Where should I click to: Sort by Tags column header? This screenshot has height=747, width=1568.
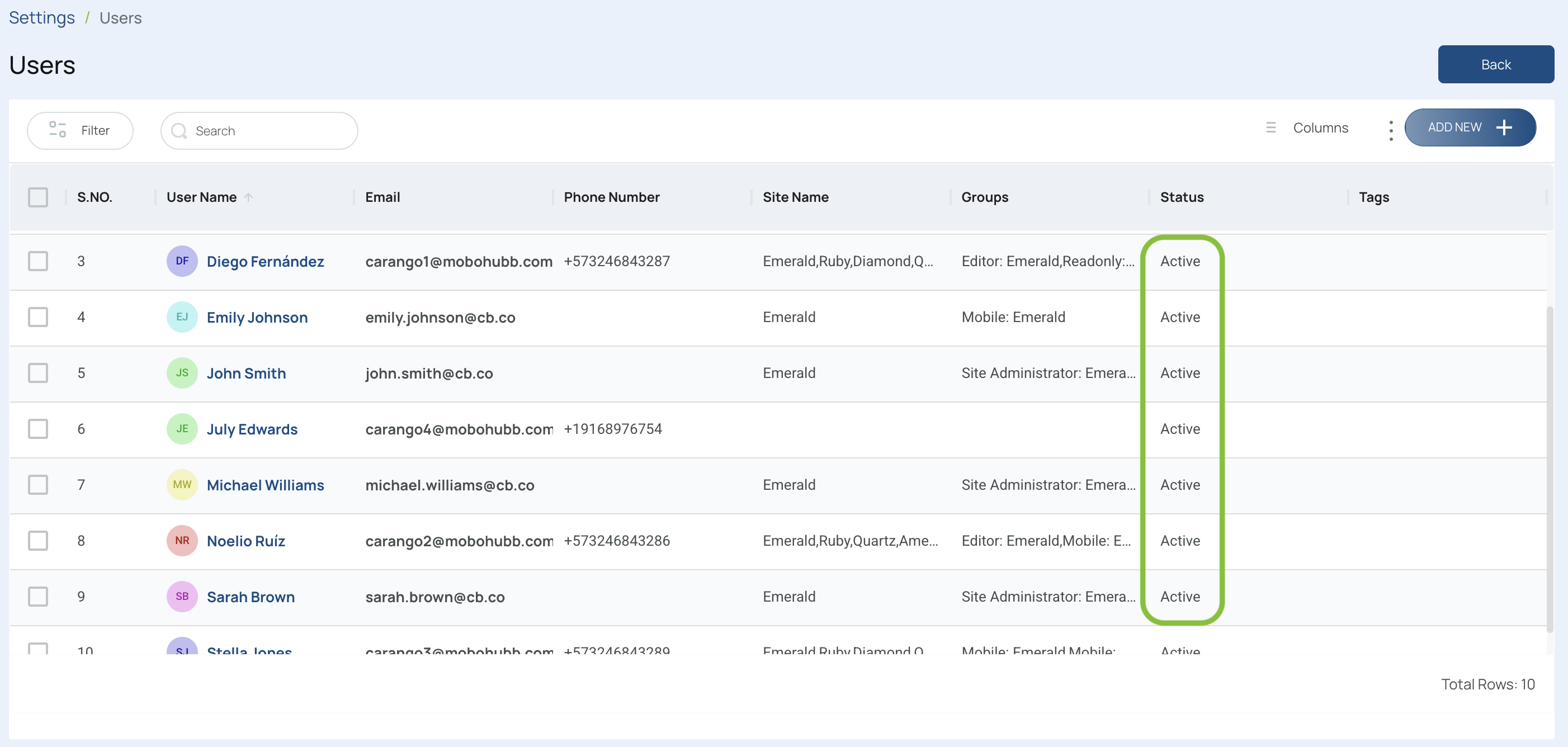[1374, 197]
